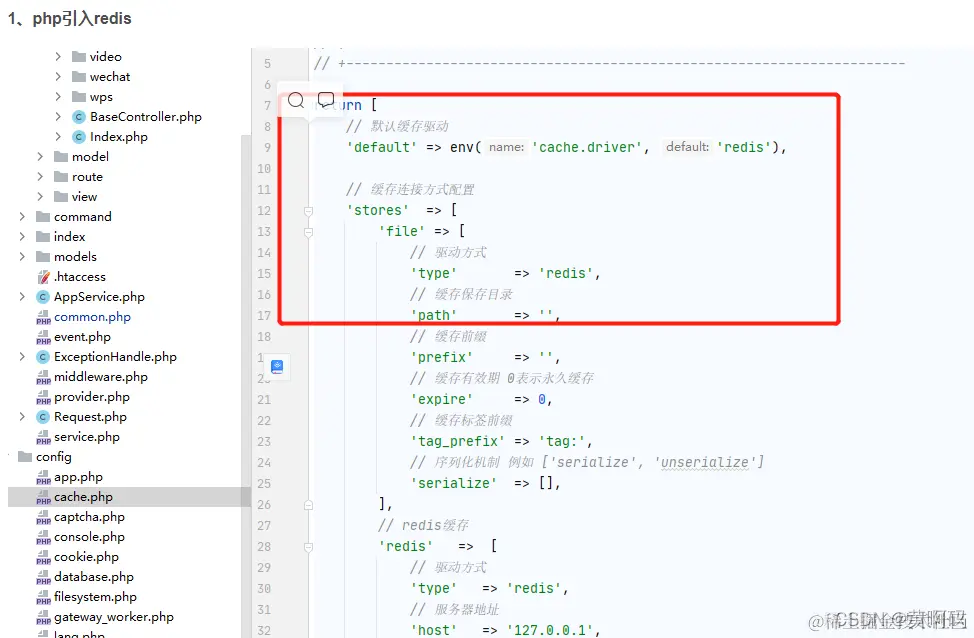Viewport: 974px width, 638px height.
Task: Click the comment bubble icon overlay
Action: [x=326, y=99]
